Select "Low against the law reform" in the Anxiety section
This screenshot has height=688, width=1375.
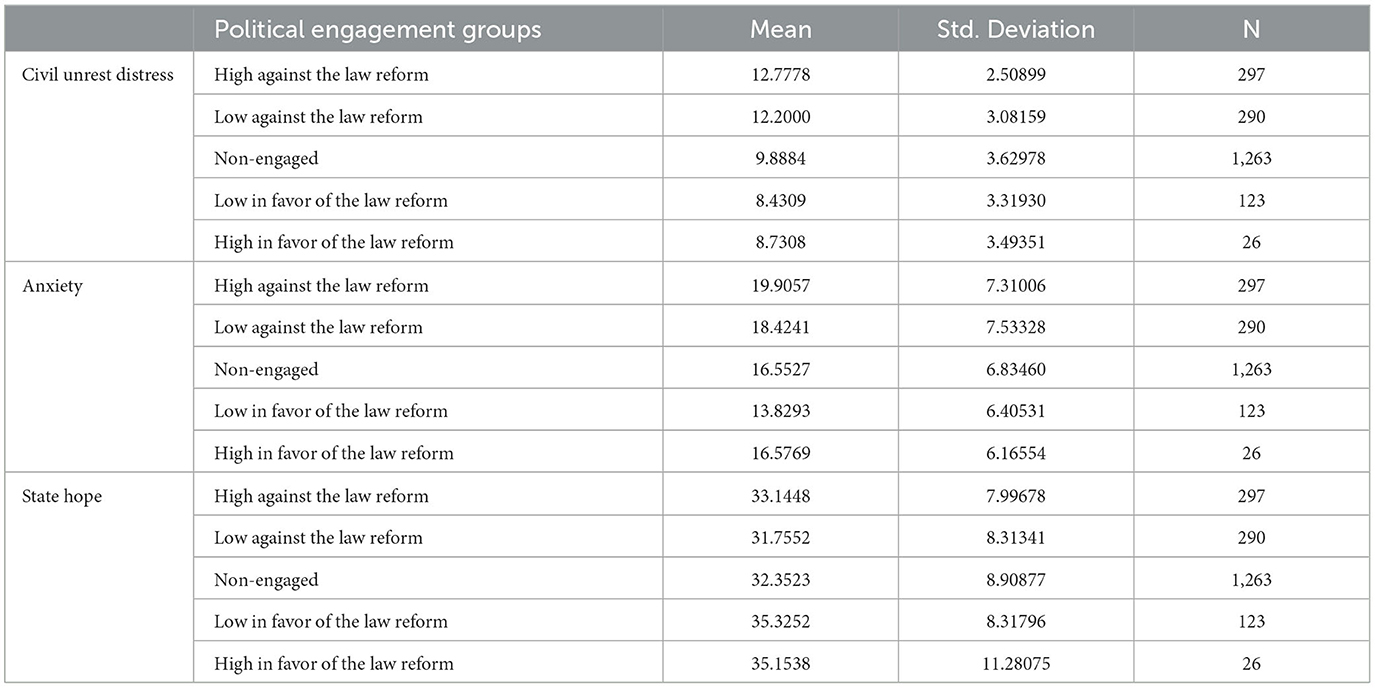click(318, 327)
